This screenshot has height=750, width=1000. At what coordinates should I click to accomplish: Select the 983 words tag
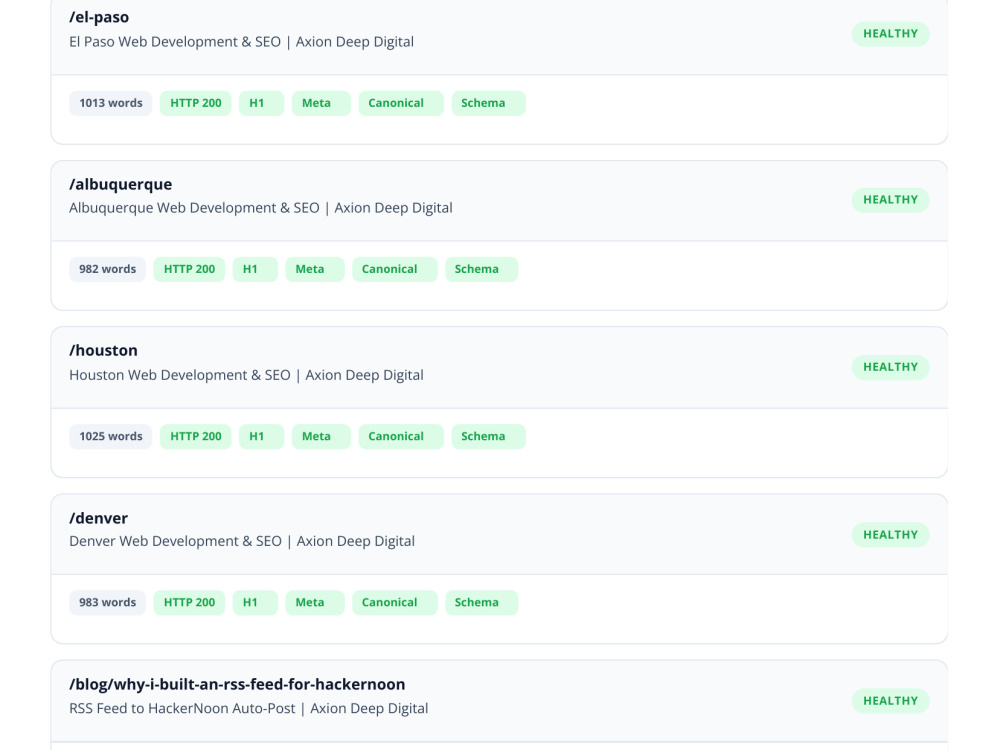pos(108,603)
